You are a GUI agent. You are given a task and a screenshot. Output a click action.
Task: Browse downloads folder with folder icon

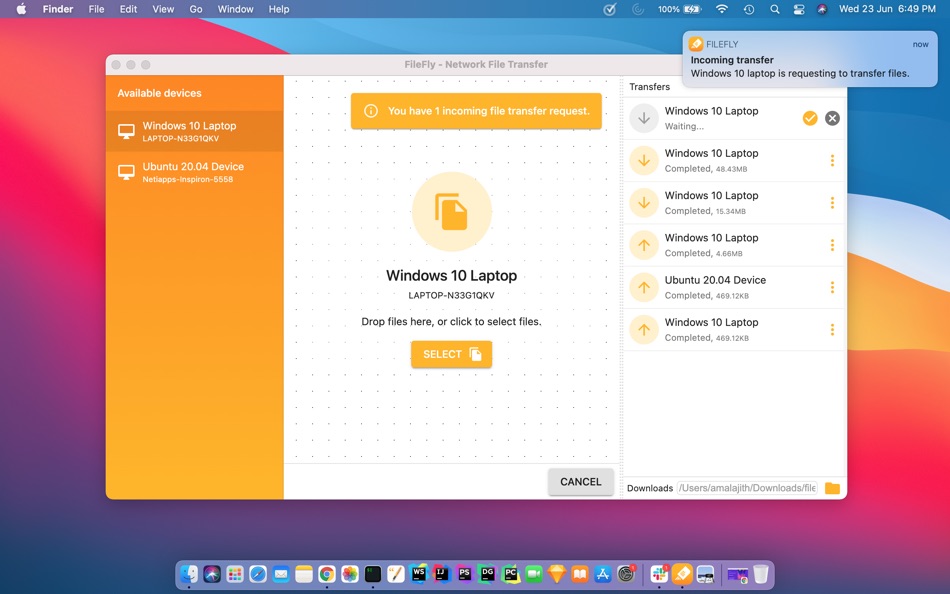point(832,488)
